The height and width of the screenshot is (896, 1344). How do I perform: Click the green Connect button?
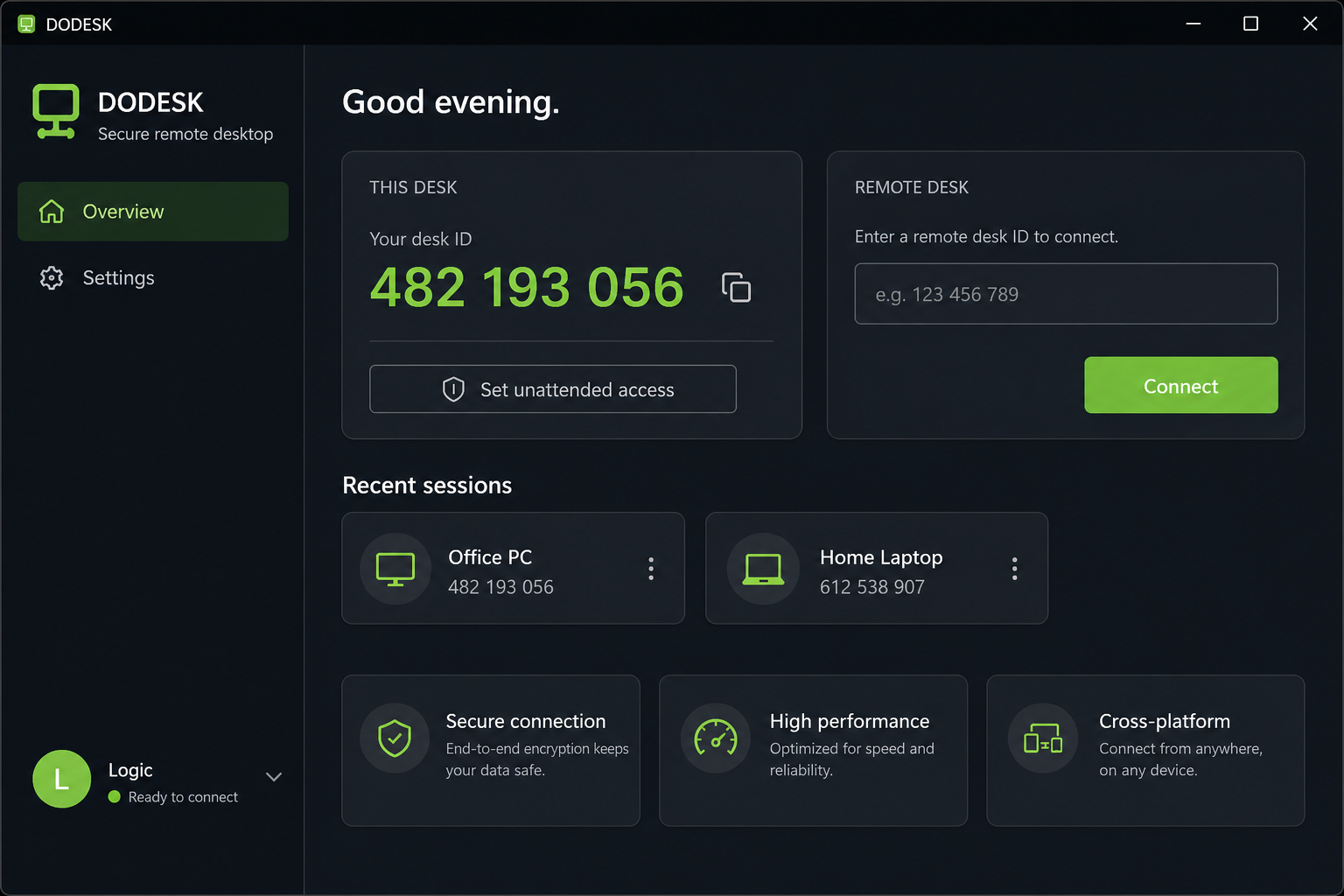click(x=1181, y=385)
